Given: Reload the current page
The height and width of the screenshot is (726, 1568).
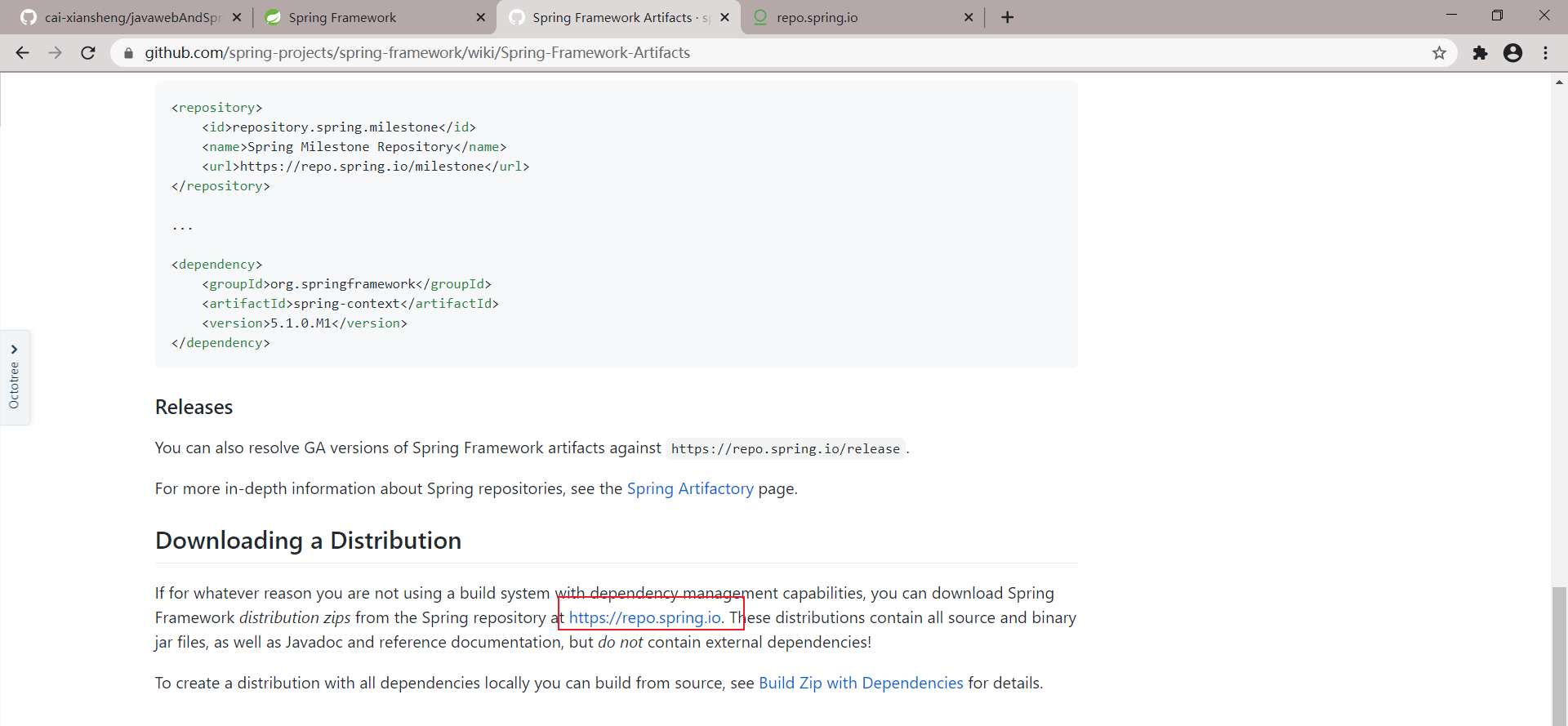Looking at the screenshot, I should (x=88, y=53).
